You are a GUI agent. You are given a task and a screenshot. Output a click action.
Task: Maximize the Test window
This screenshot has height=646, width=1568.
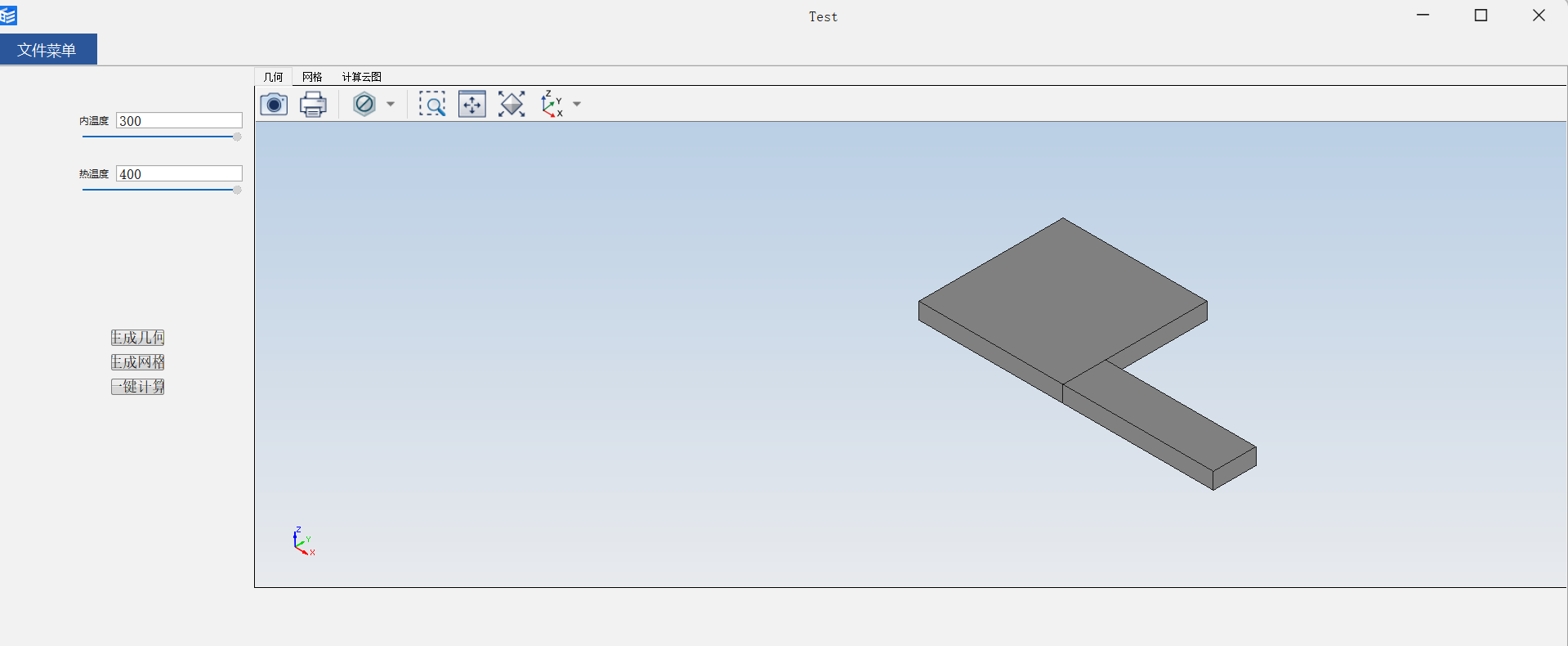pyautogui.click(x=1481, y=16)
